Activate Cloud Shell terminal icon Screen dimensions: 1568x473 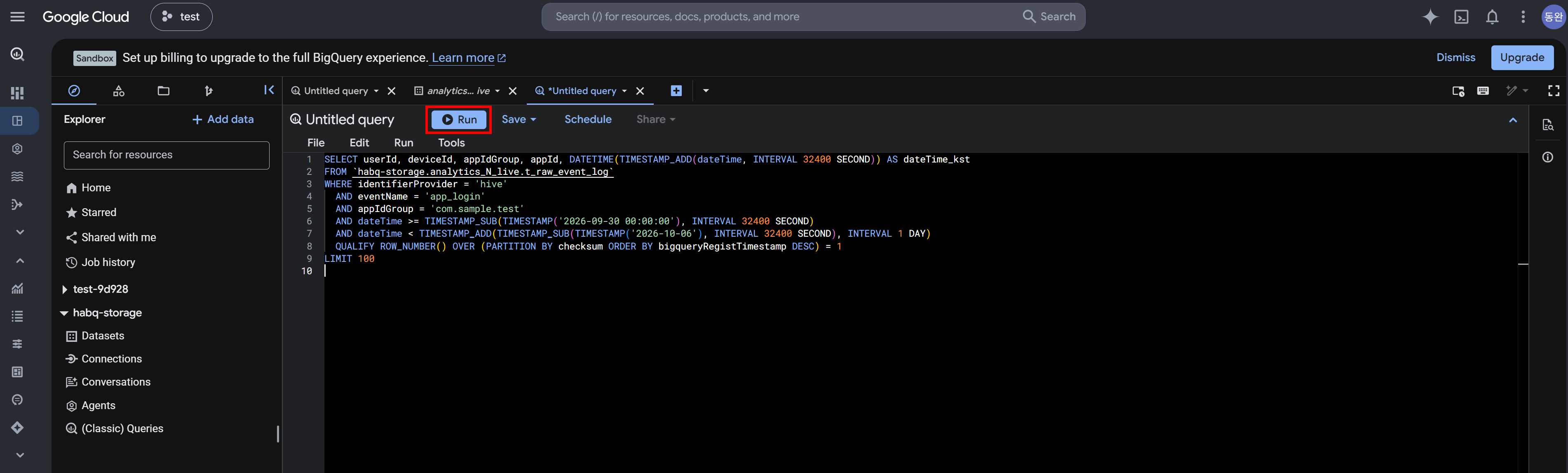point(1461,17)
